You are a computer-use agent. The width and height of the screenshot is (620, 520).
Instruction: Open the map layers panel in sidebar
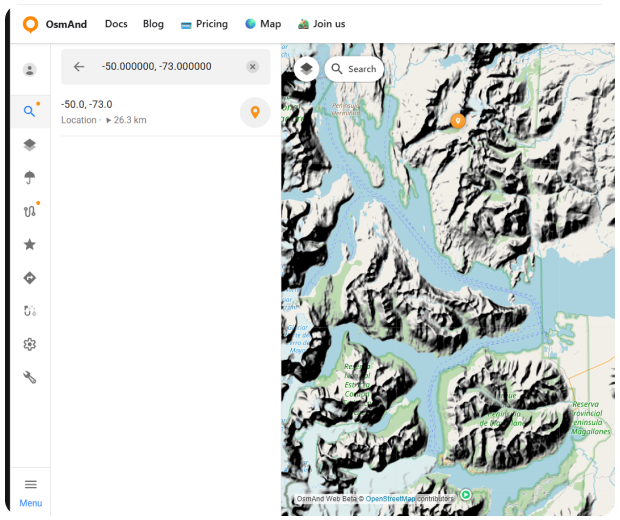point(30,145)
